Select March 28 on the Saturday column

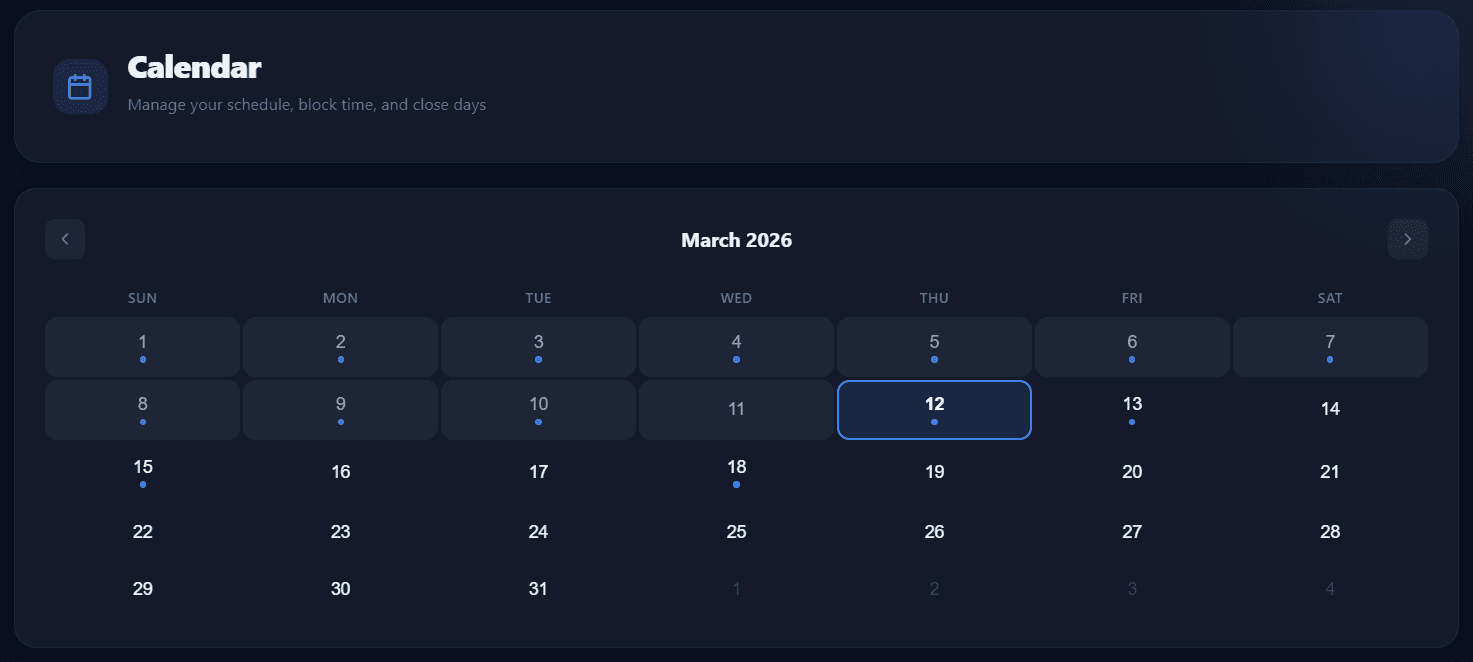pos(1330,531)
